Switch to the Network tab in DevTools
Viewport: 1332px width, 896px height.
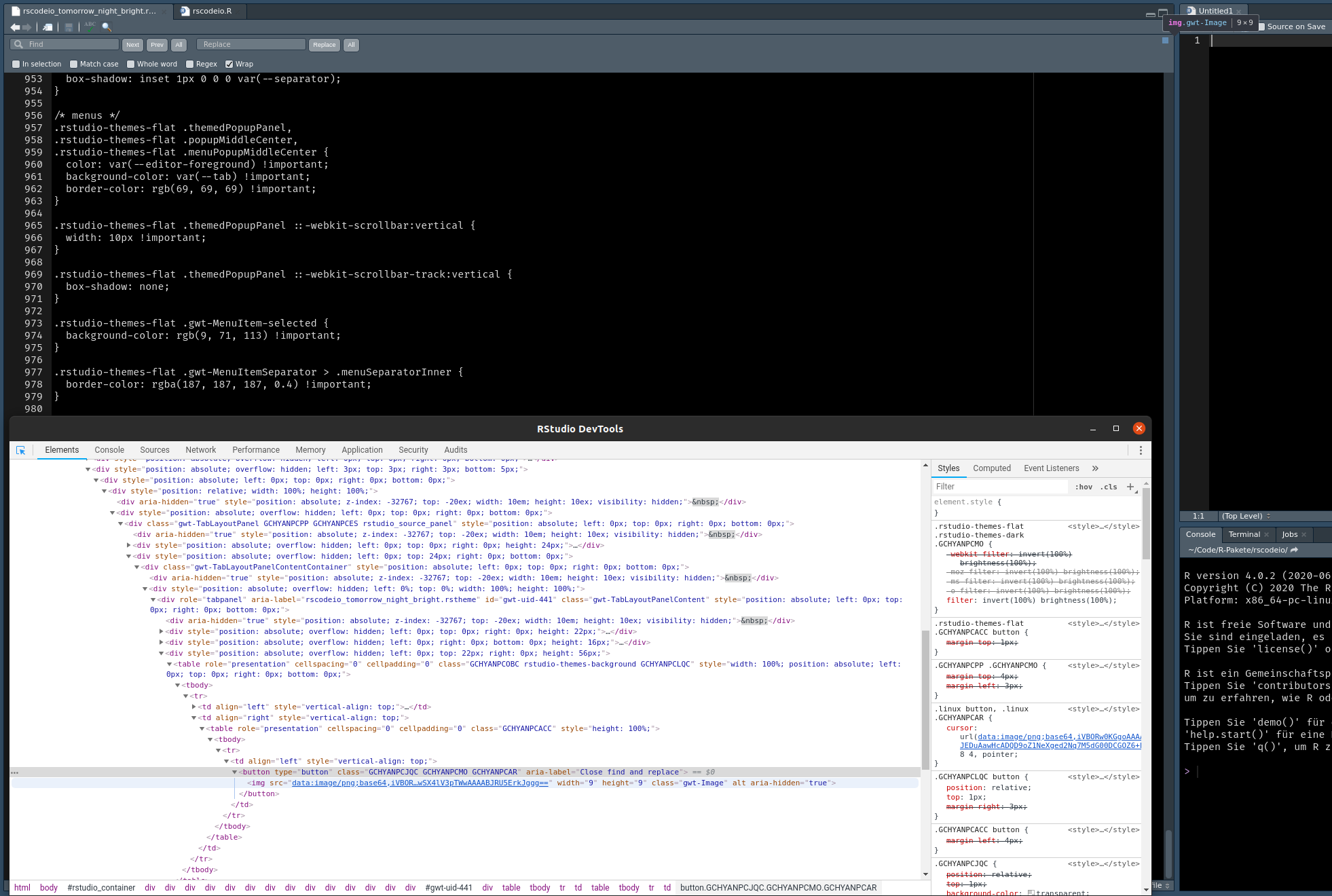pos(200,449)
